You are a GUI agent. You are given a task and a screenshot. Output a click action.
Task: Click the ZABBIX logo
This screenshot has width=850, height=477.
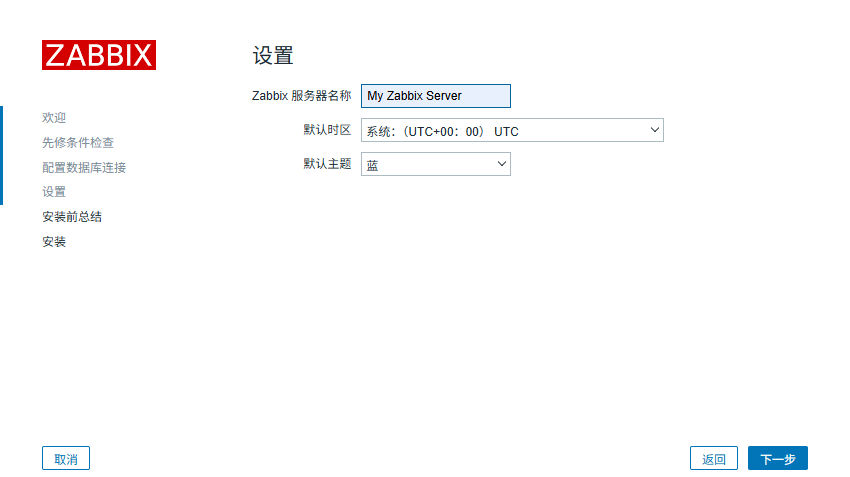[x=99, y=55]
